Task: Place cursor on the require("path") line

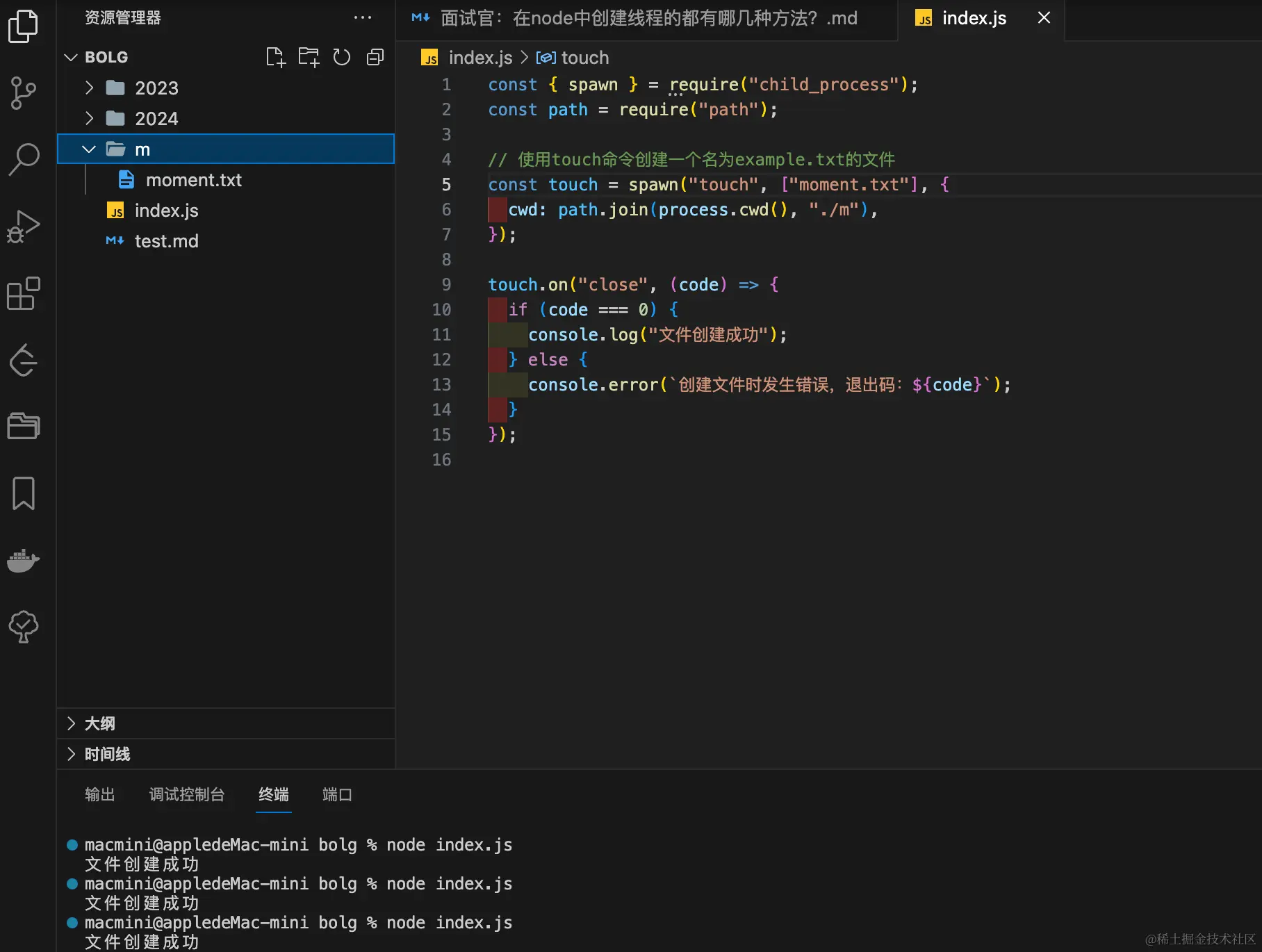Action: 632,110
